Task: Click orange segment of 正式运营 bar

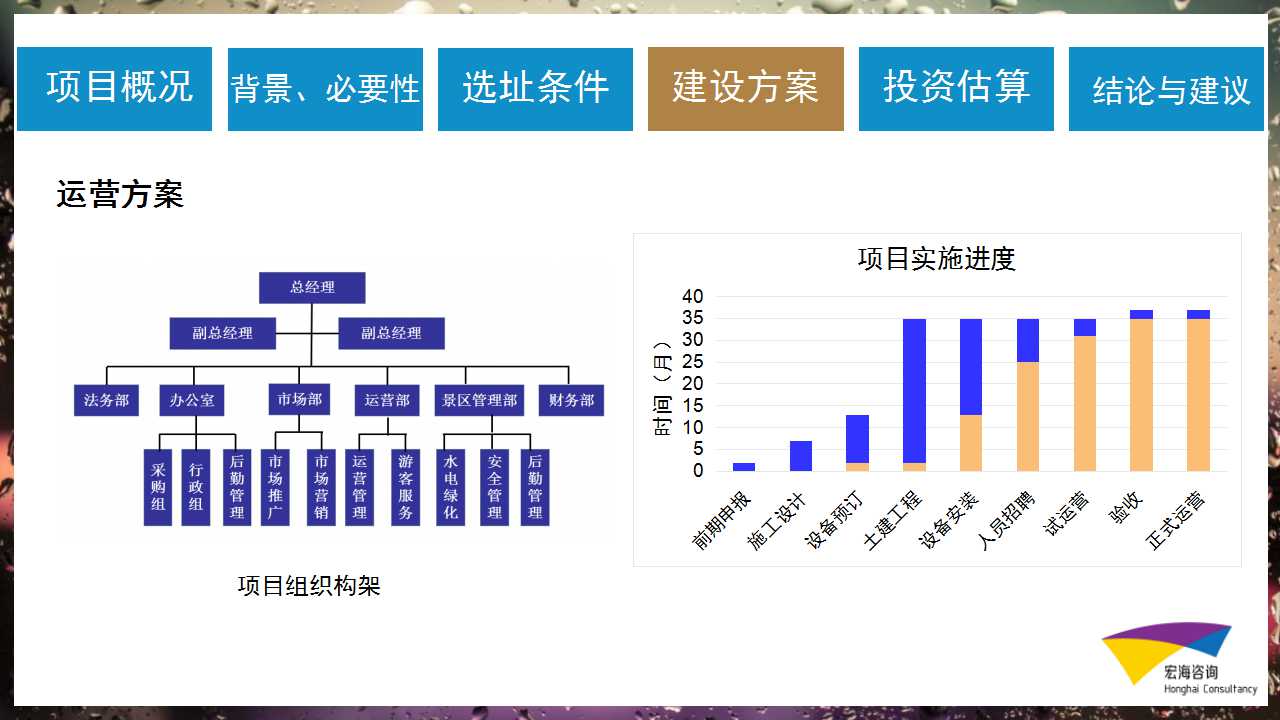Action: (1198, 395)
